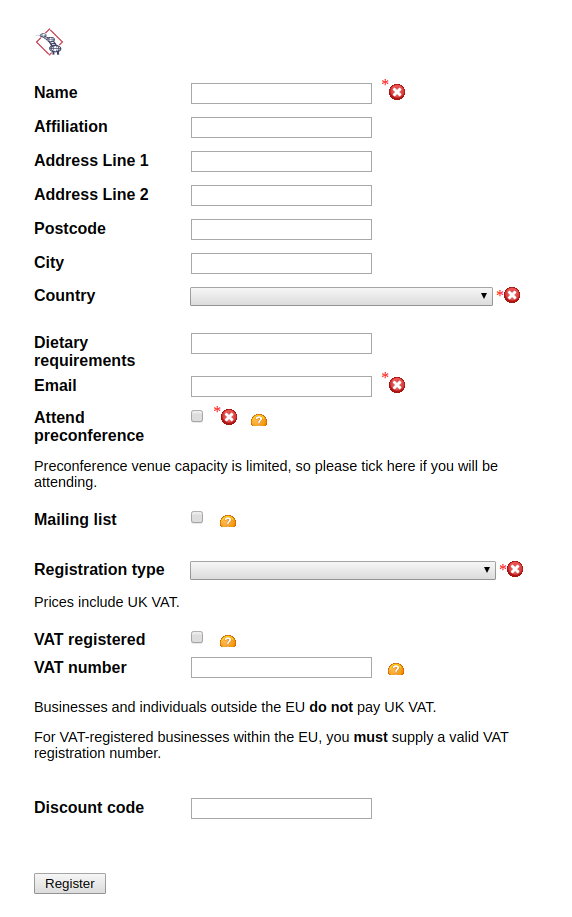The image size is (572, 917).
Task: Check the VAT registered checkbox
Action: coord(197,637)
